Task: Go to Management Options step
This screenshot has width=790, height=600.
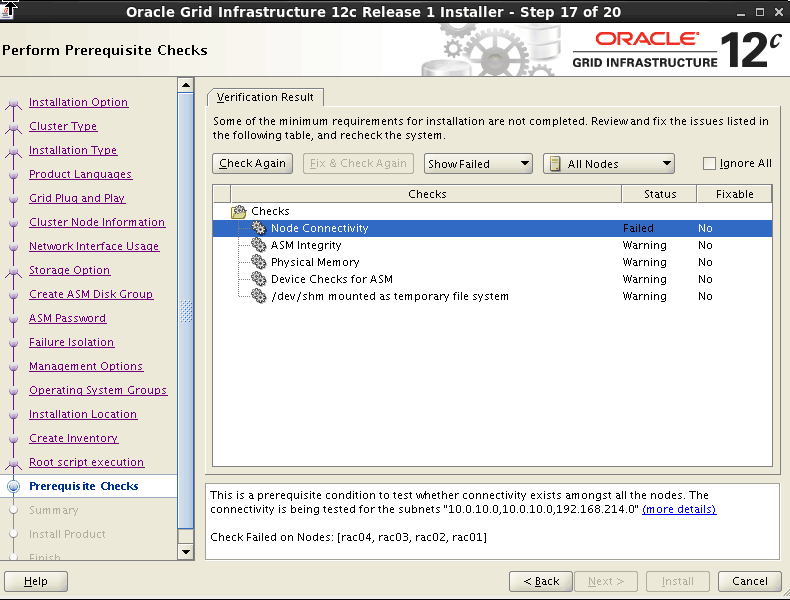Action: point(86,366)
